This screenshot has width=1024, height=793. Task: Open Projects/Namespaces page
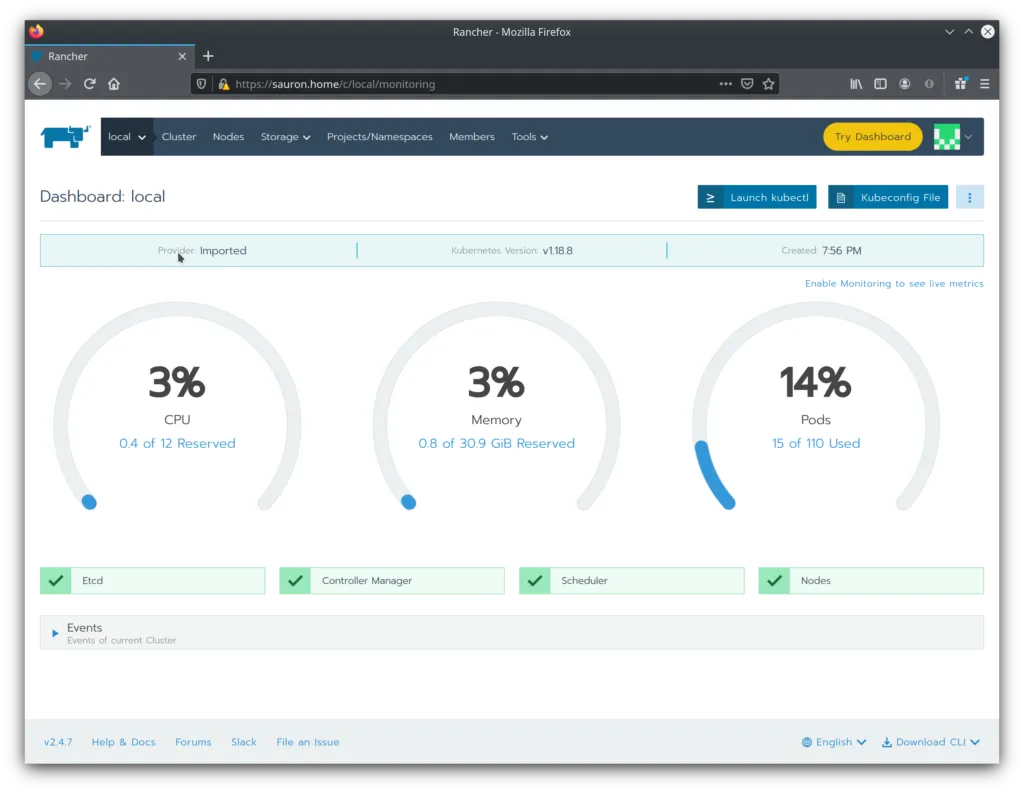click(x=379, y=137)
